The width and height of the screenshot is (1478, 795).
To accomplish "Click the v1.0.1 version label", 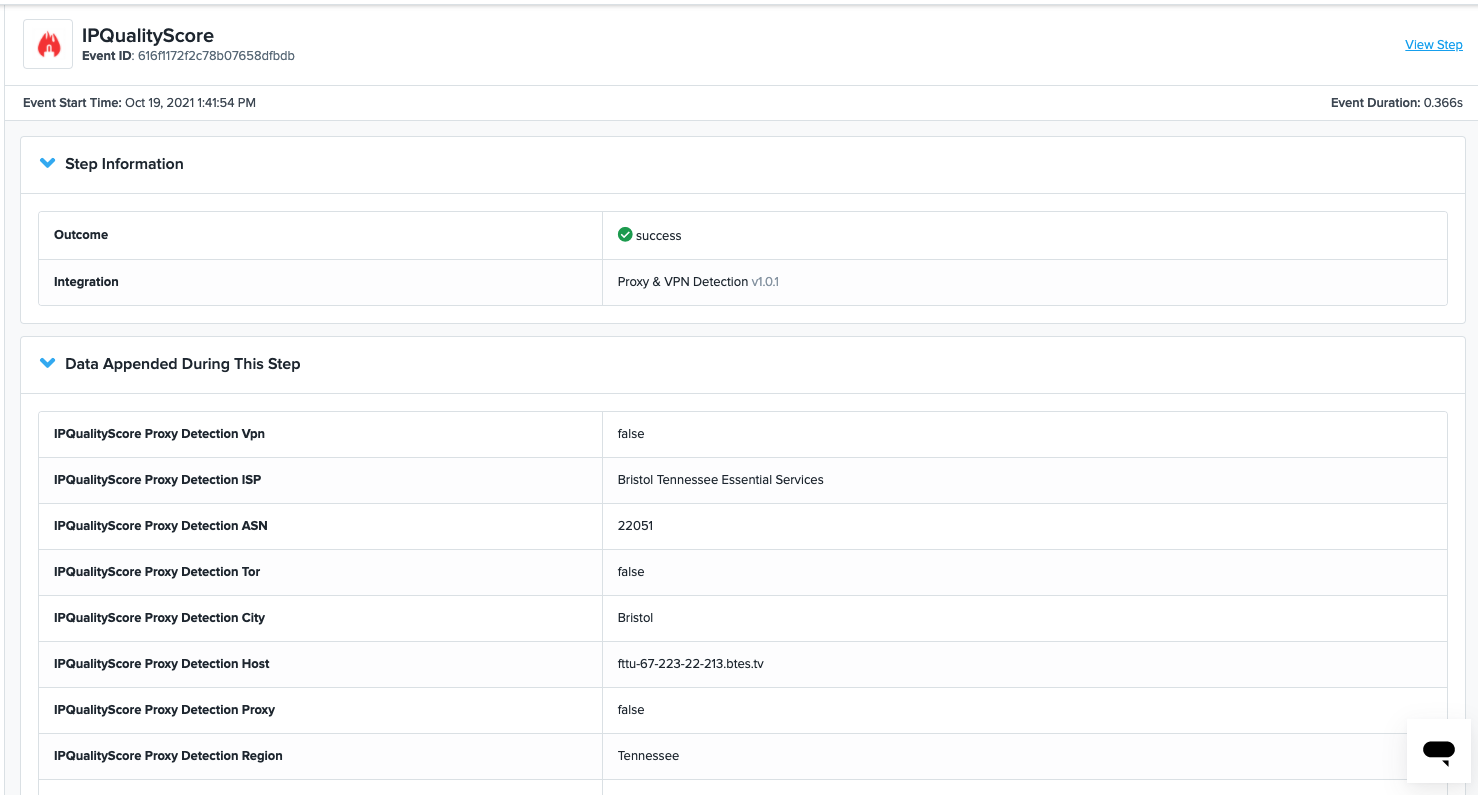I will point(765,282).
